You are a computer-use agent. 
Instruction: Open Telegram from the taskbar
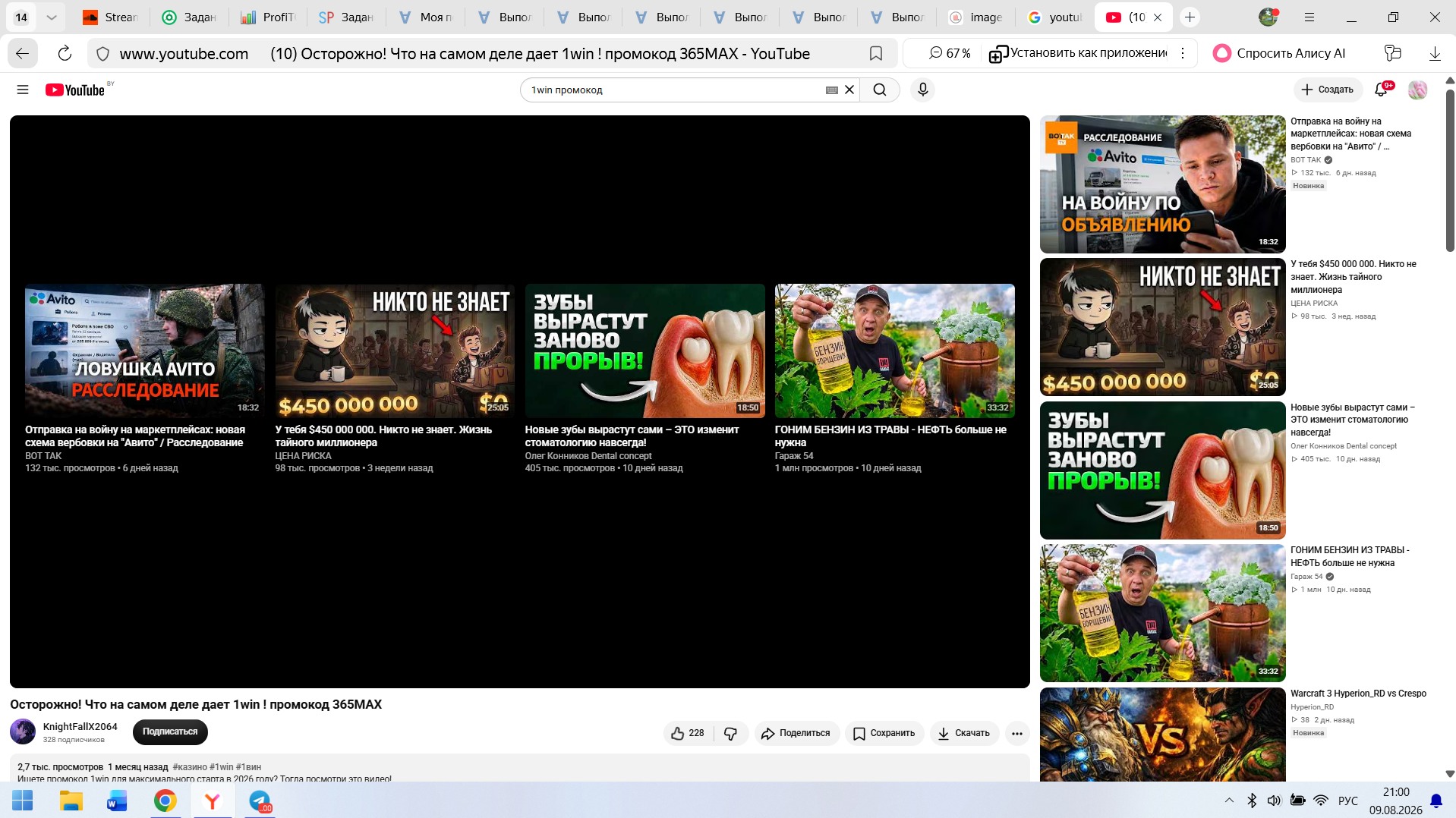260,801
